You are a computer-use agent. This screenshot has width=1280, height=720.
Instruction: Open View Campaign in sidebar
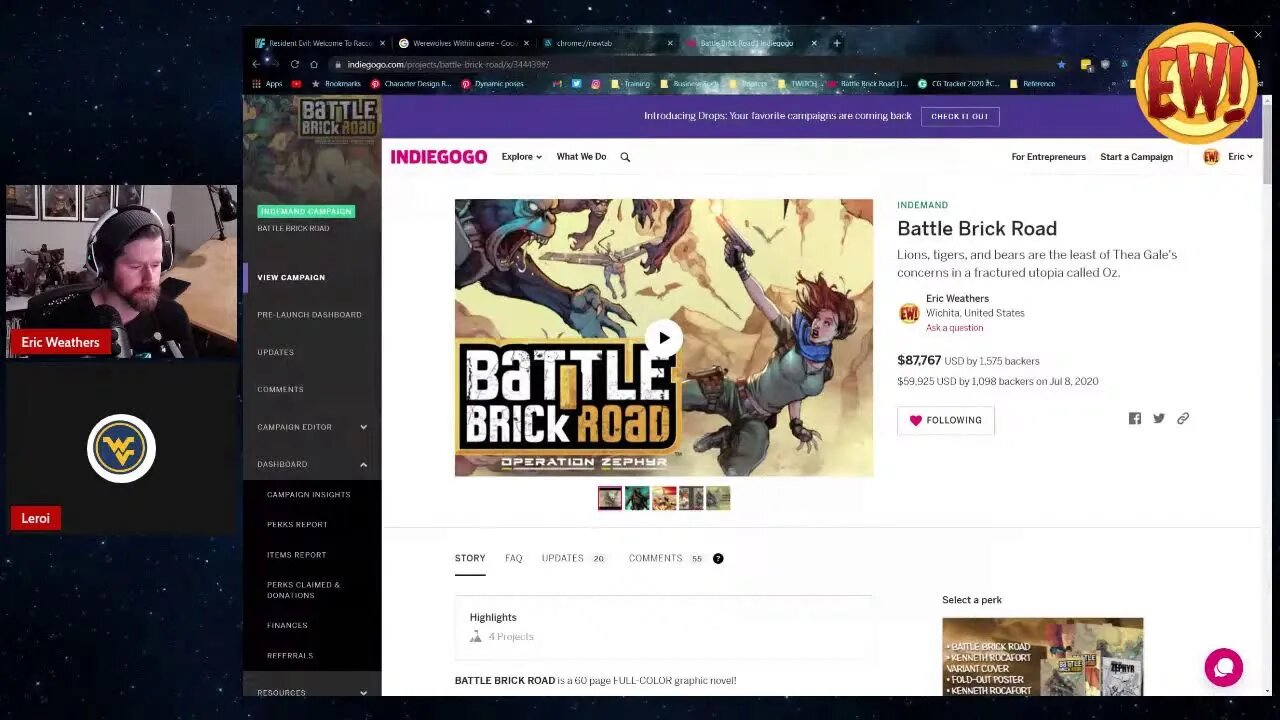pos(291,277)
